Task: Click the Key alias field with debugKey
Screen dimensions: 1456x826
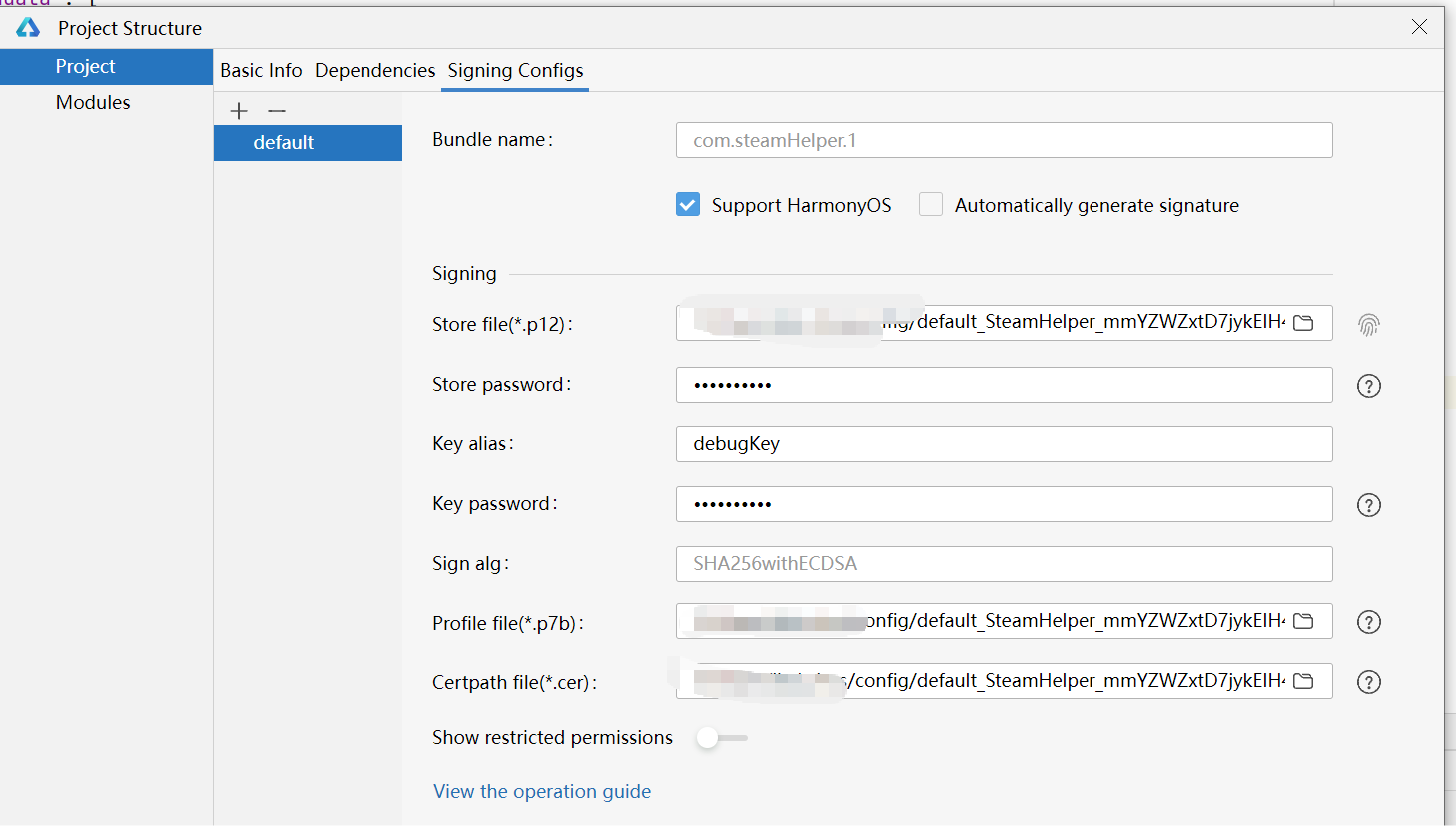Action: tap(1004, 444)
